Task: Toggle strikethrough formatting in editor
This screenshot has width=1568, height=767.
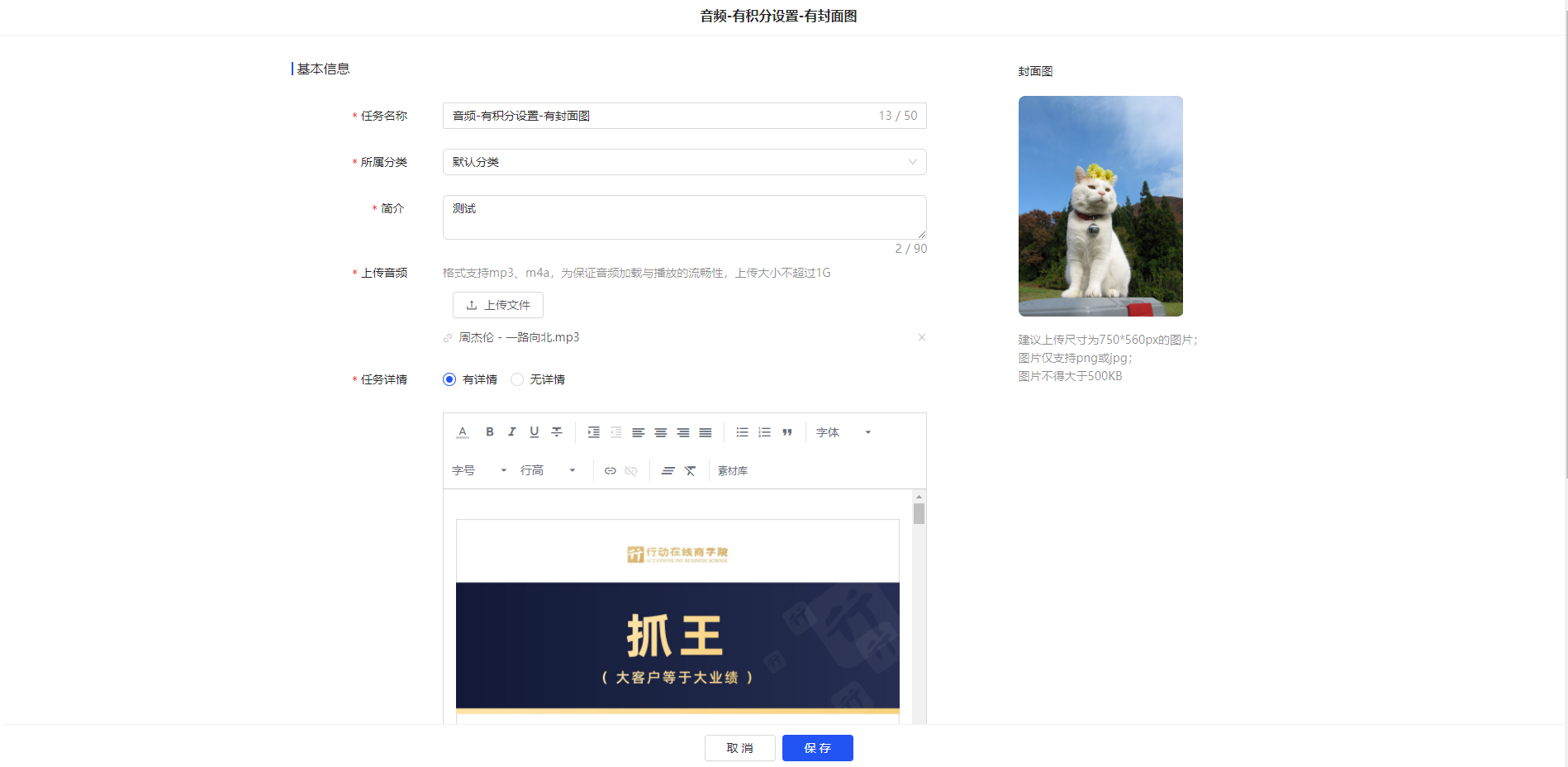Action: (557, 432)
